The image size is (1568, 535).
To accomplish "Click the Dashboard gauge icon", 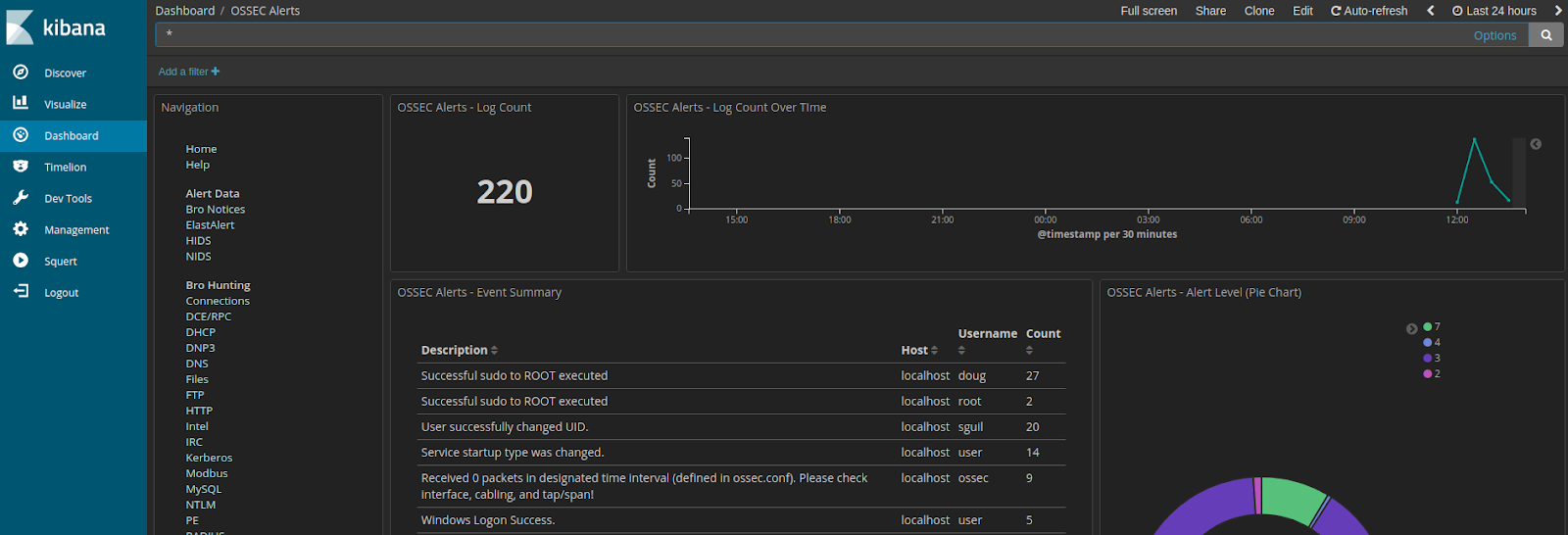I will click(x=21, y=134).
